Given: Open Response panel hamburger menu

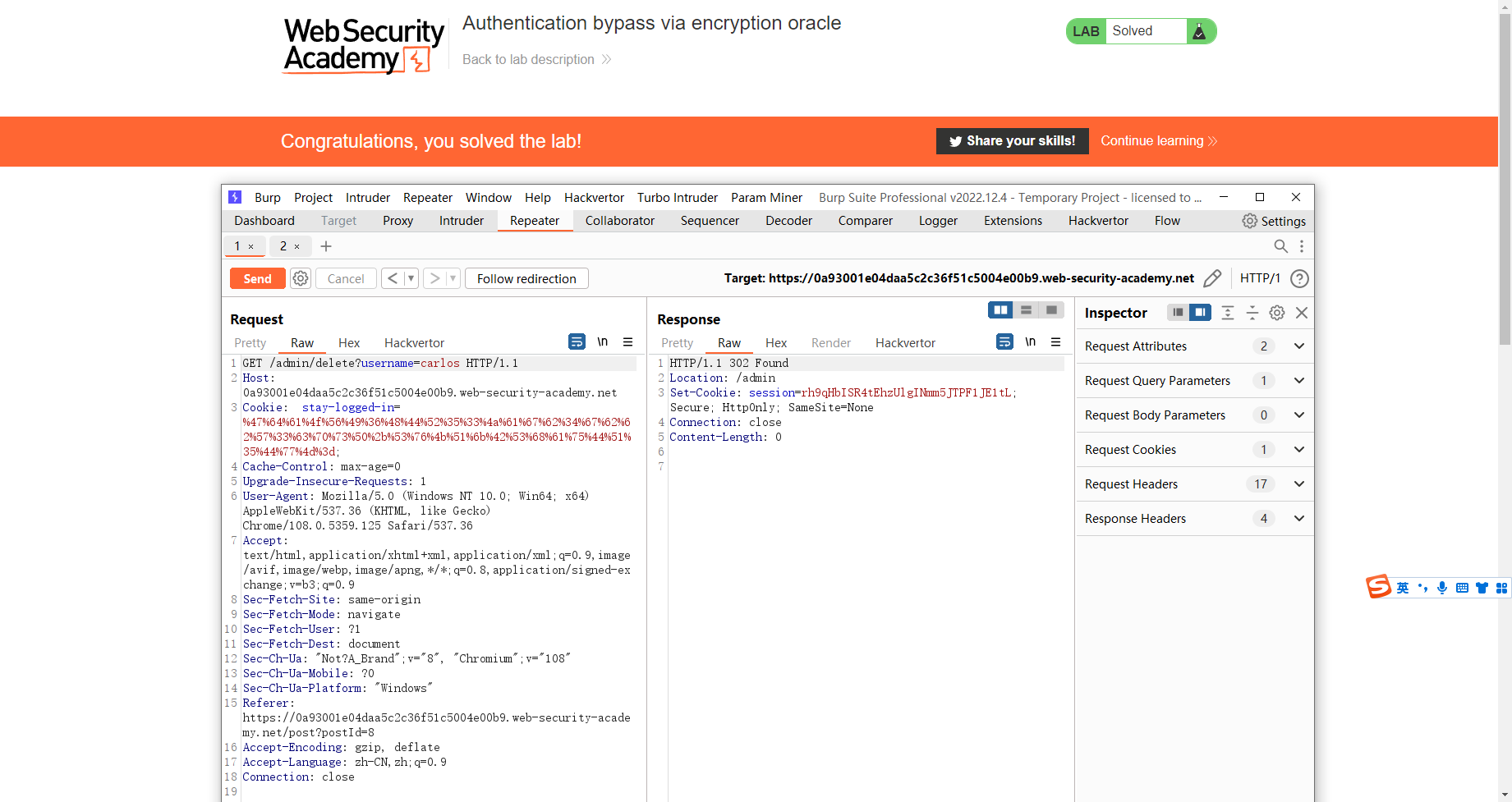Looking at the screenshot, I should [x=1056, y=341].
